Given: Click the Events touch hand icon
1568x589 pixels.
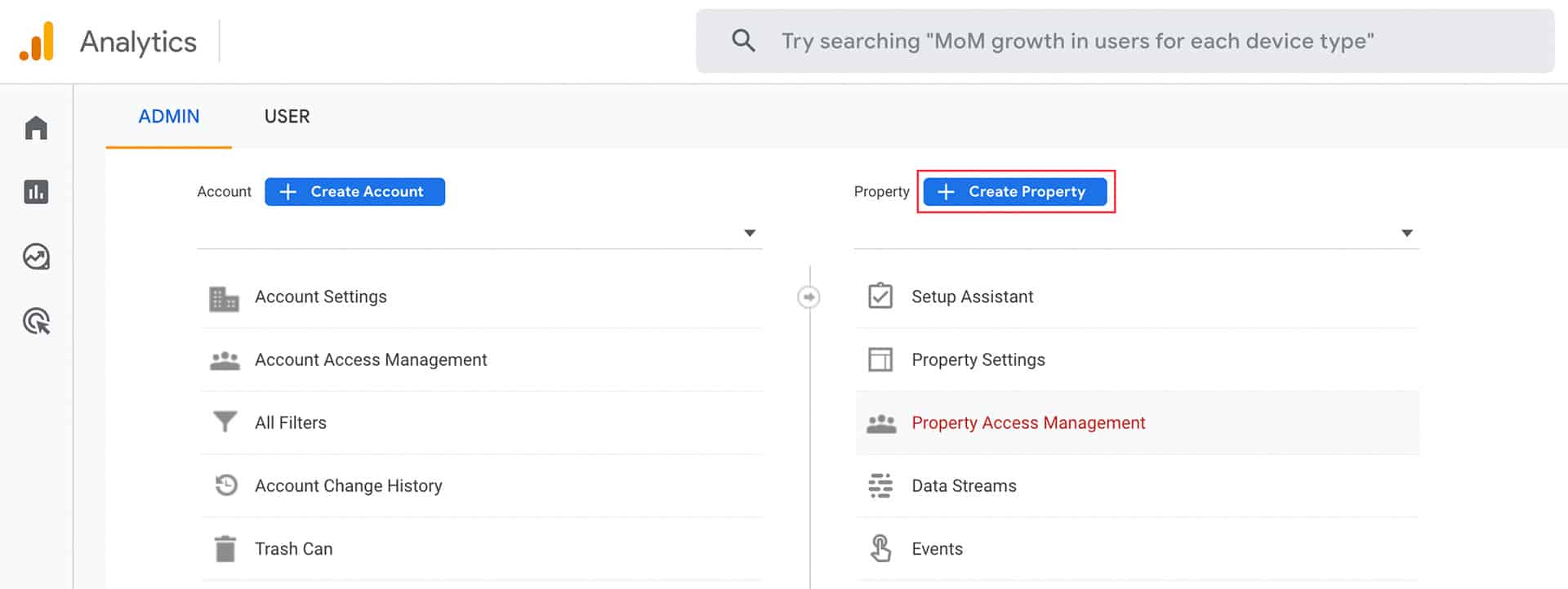Looking at the screenshot, I should [x=880, y=548].
